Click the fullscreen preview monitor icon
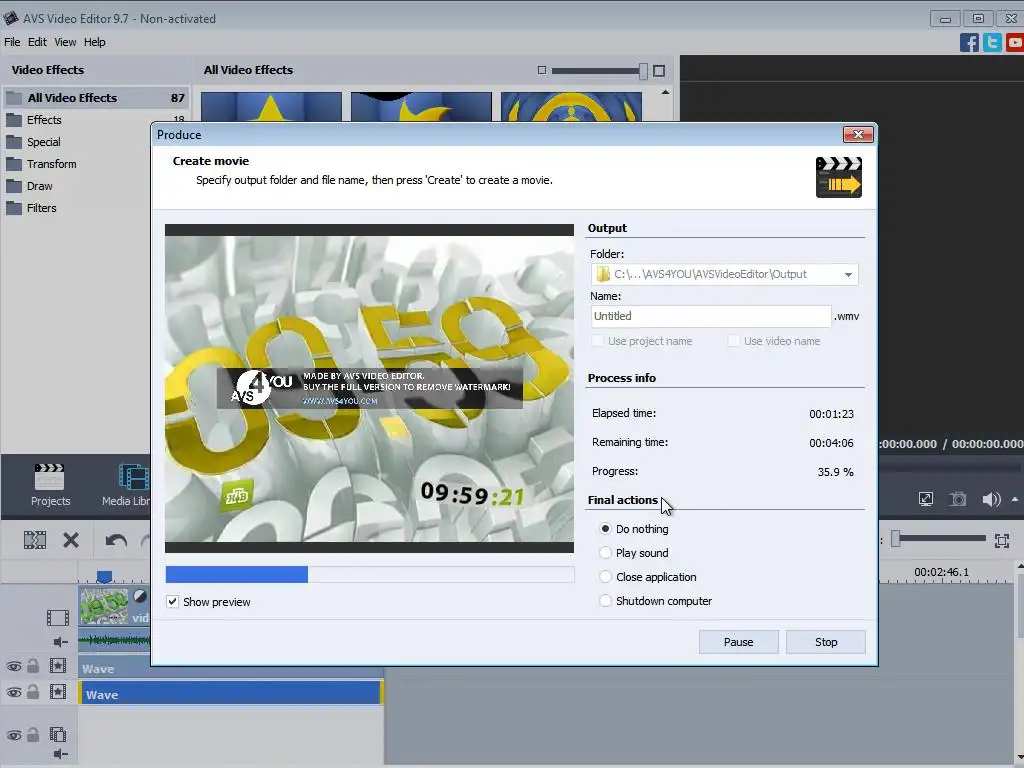 [925, 500]
